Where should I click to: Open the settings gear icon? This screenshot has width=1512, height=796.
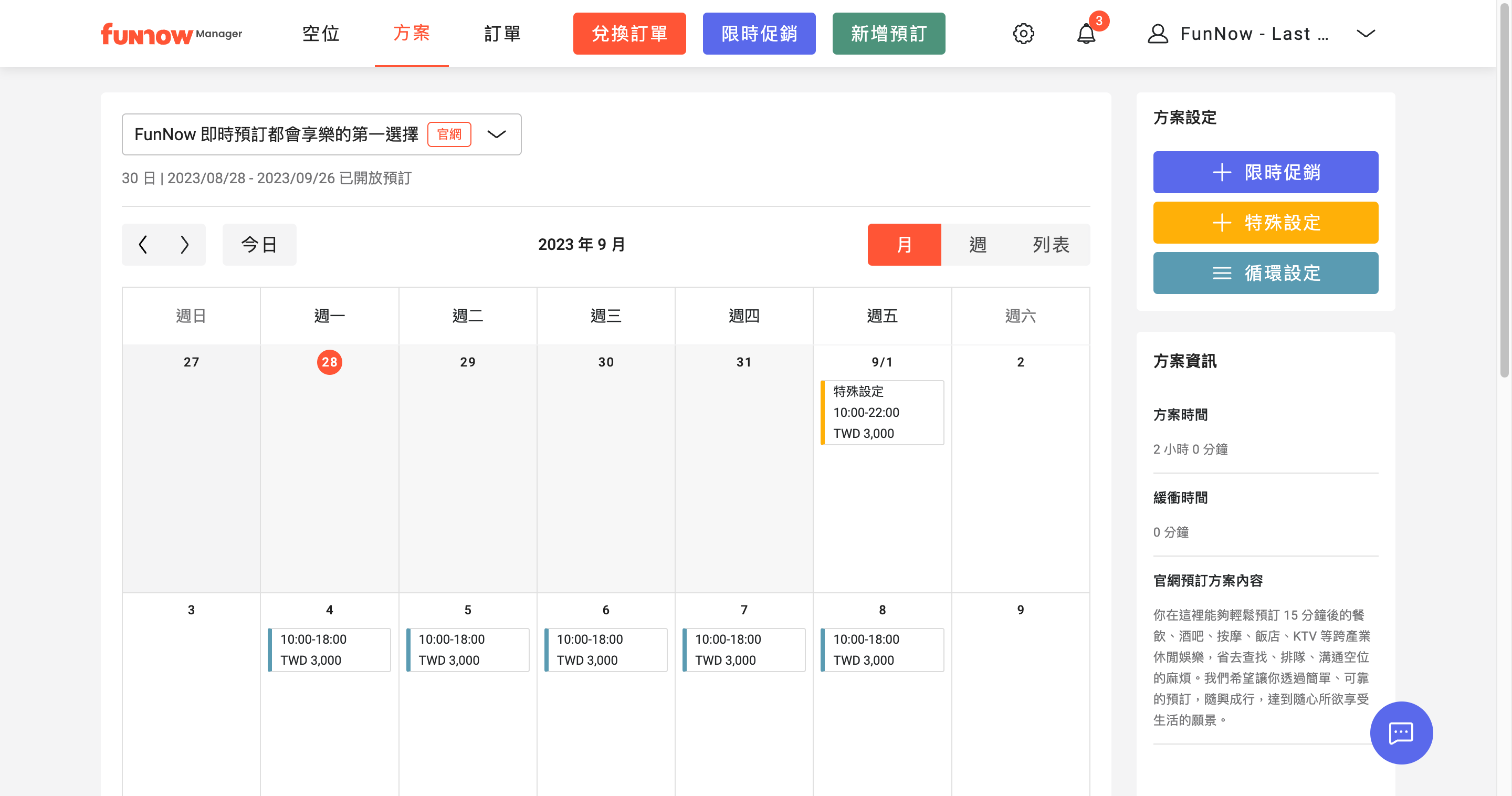tap(1023, 34)
